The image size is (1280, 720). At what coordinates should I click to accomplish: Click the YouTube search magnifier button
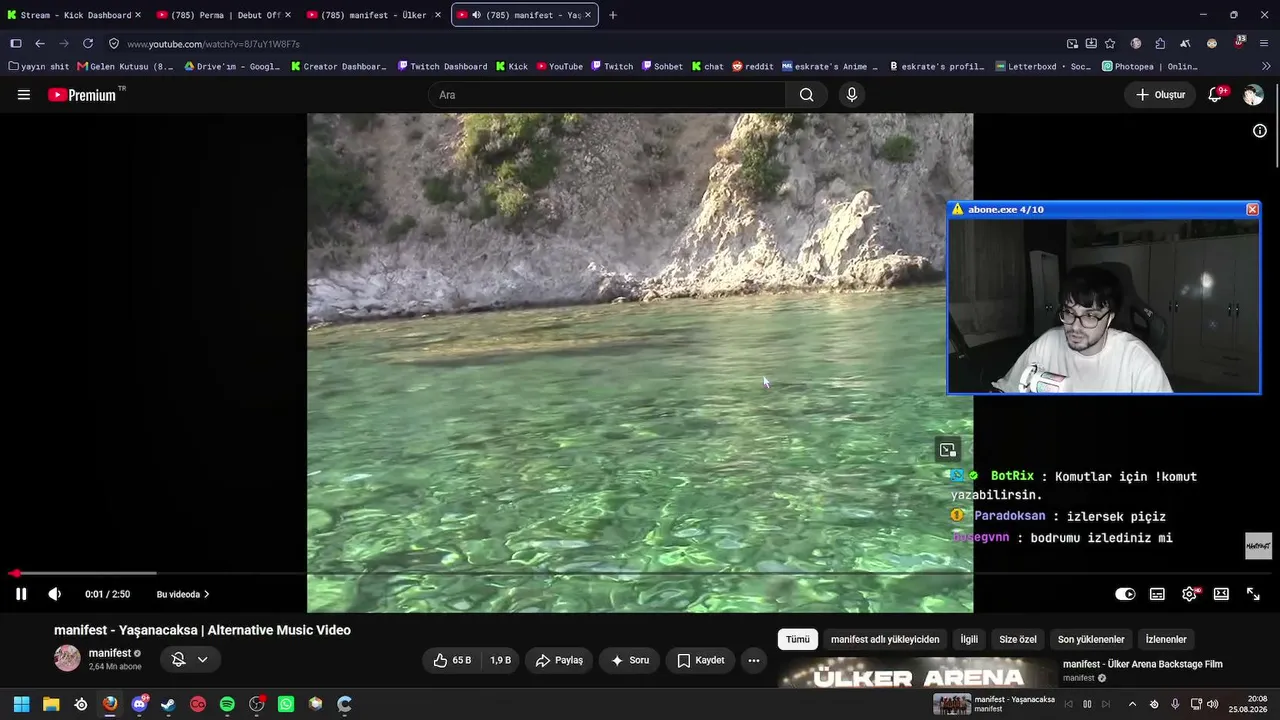806,95
